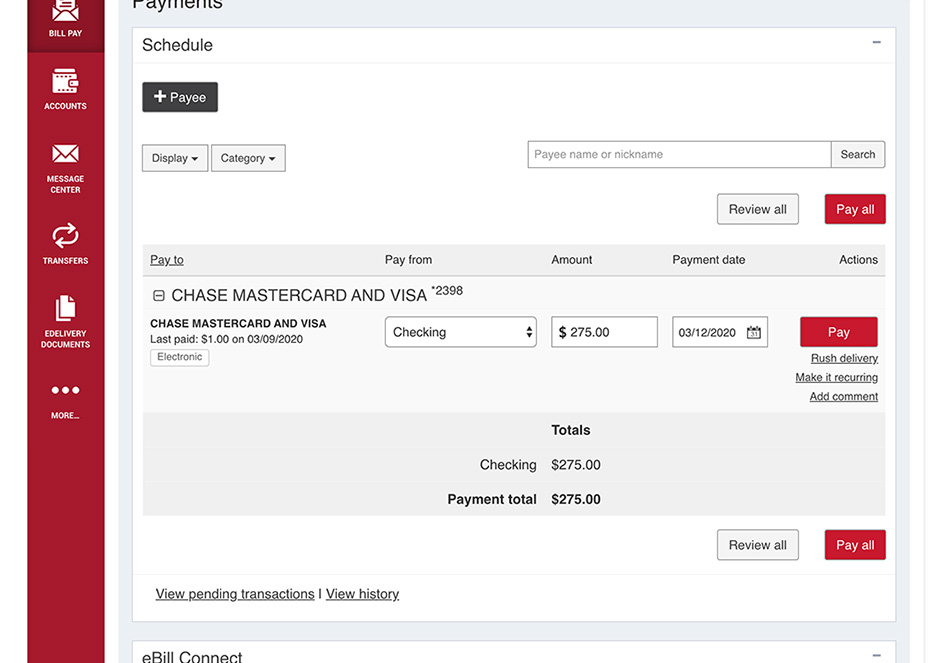The height and width of the screenshot is (663, 950).
Task: Click the View pending transactions link
Action: (235, 594)
